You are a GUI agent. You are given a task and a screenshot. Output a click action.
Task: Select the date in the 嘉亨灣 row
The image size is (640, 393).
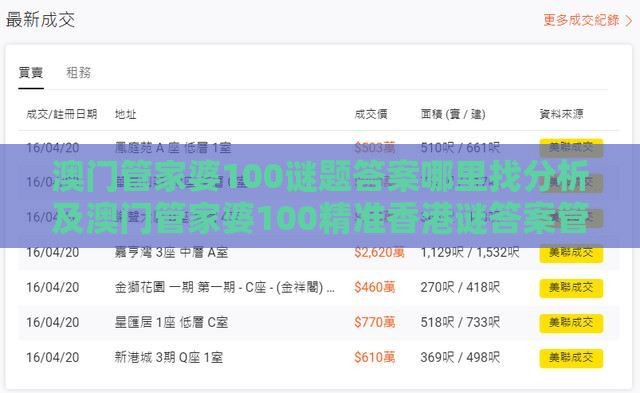[53, 252]
